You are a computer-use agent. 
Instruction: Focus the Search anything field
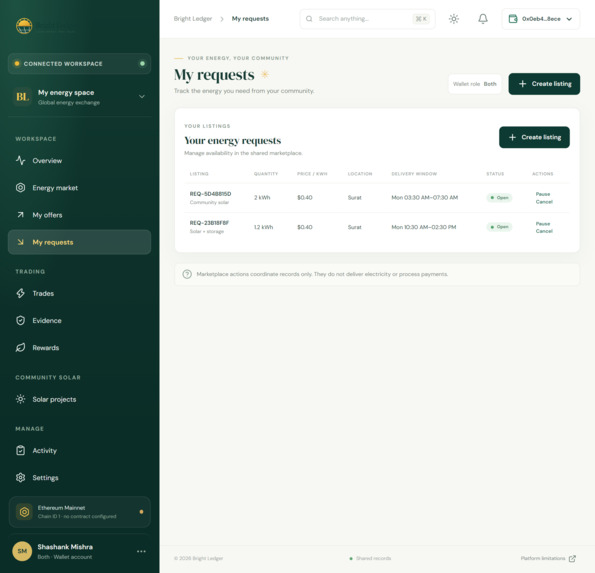pyautogui.click(x=367, y=19)
